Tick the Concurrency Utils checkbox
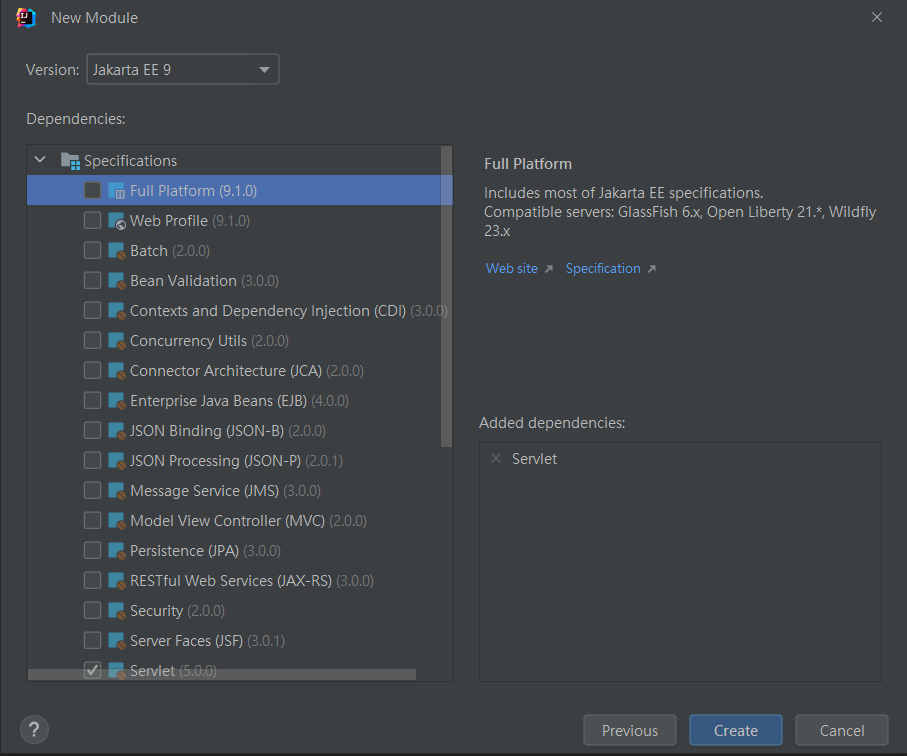 pyautogui.click(x=93, y=341)
